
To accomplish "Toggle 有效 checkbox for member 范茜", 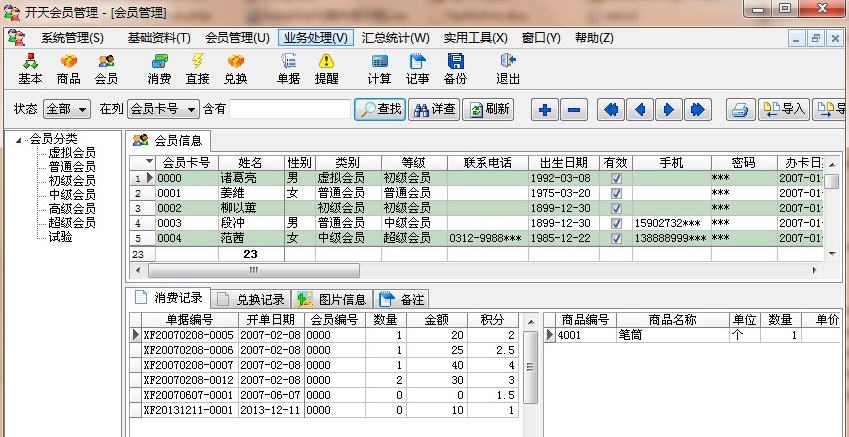I will point(616,238).
